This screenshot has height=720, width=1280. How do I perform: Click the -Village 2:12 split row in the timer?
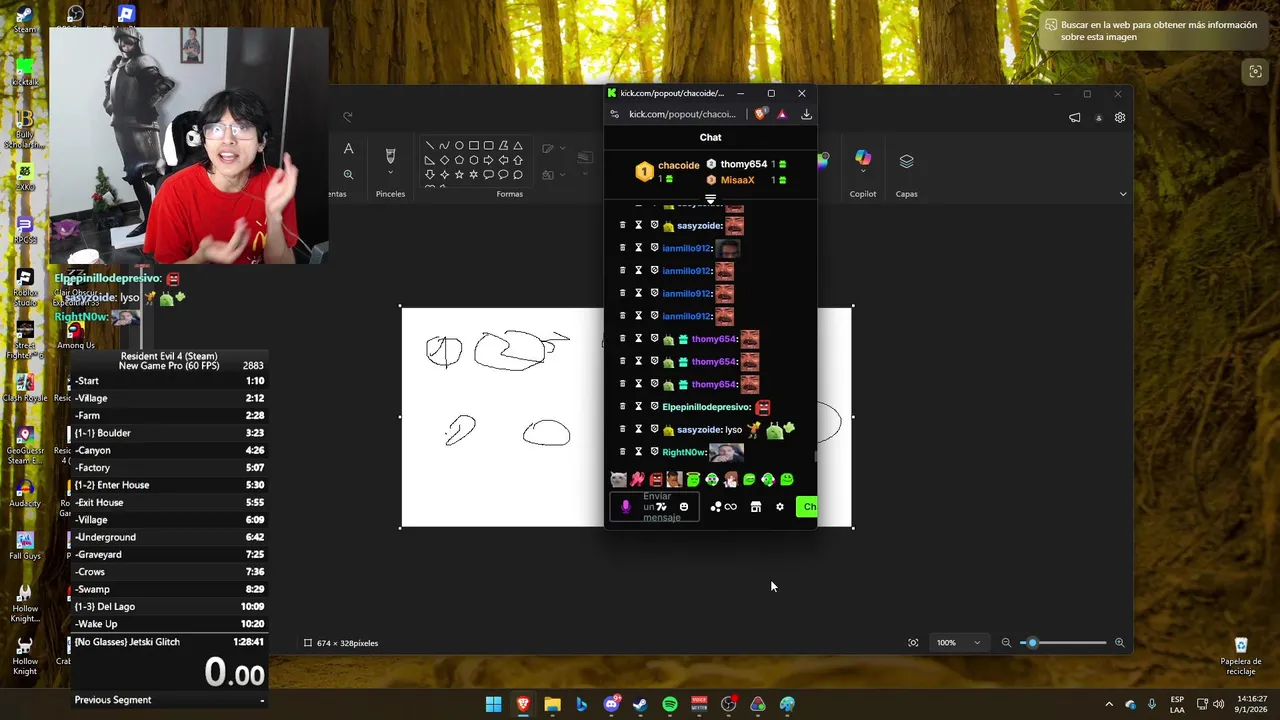pyautogui.click(x=168, y=398)
